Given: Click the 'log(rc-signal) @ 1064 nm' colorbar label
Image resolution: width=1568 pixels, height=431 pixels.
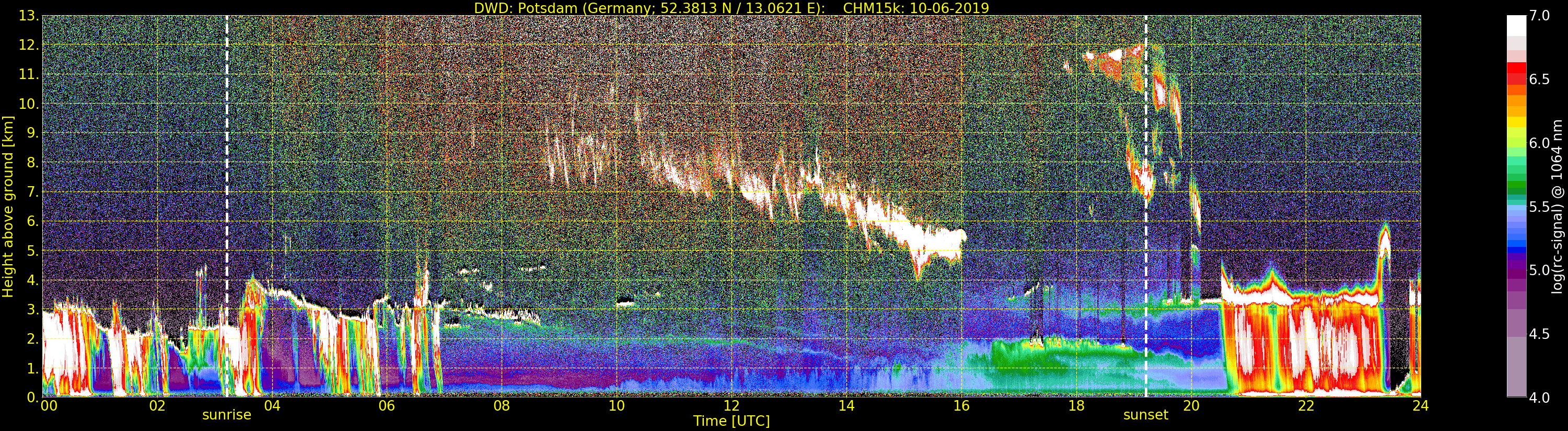Looking at the screenshot, I should [x=1558, y=206].
